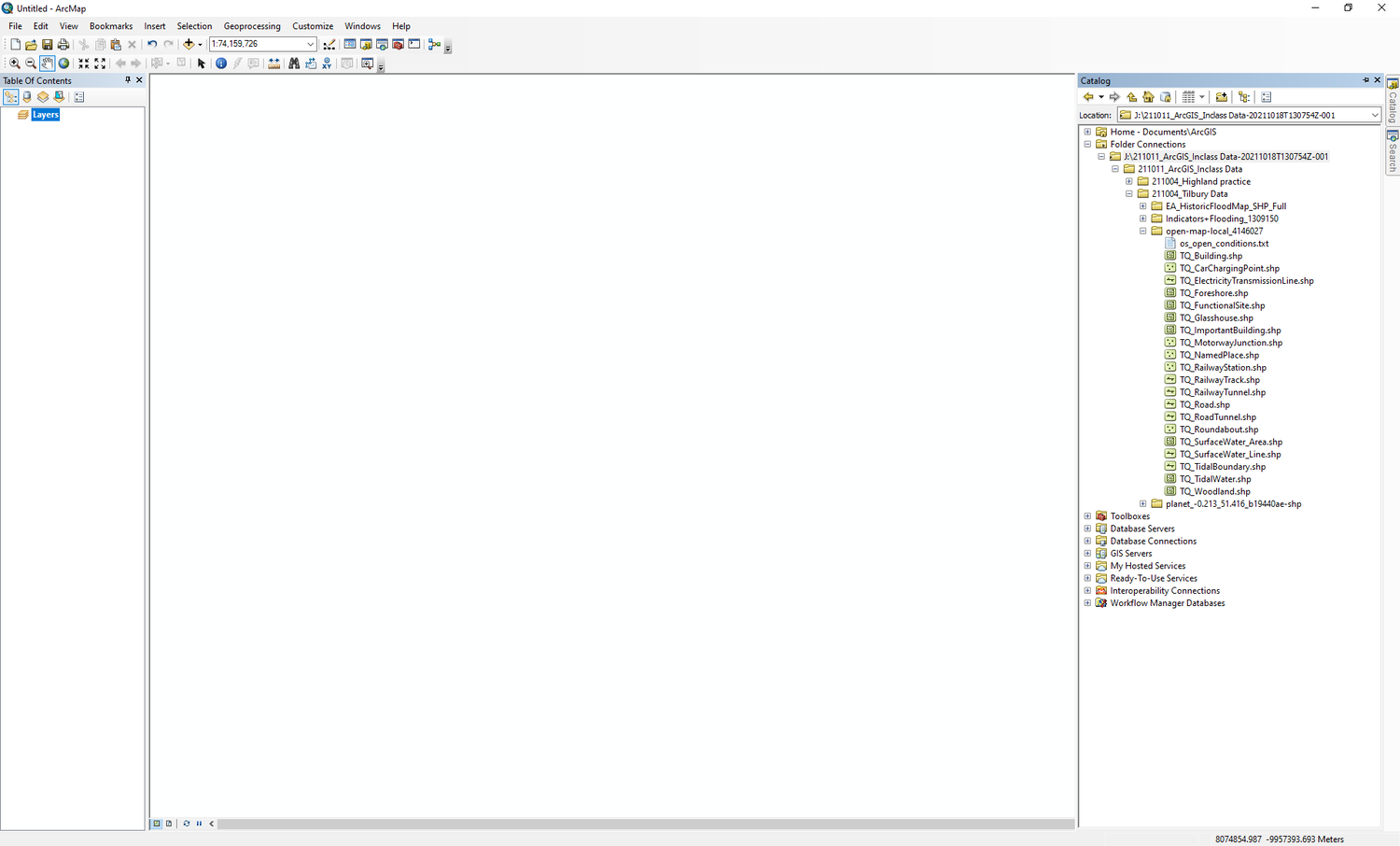This screenshot has width=1400, height=846.
Task: Open the Editor Toolbar icon
Action: [x=329, y=44]
